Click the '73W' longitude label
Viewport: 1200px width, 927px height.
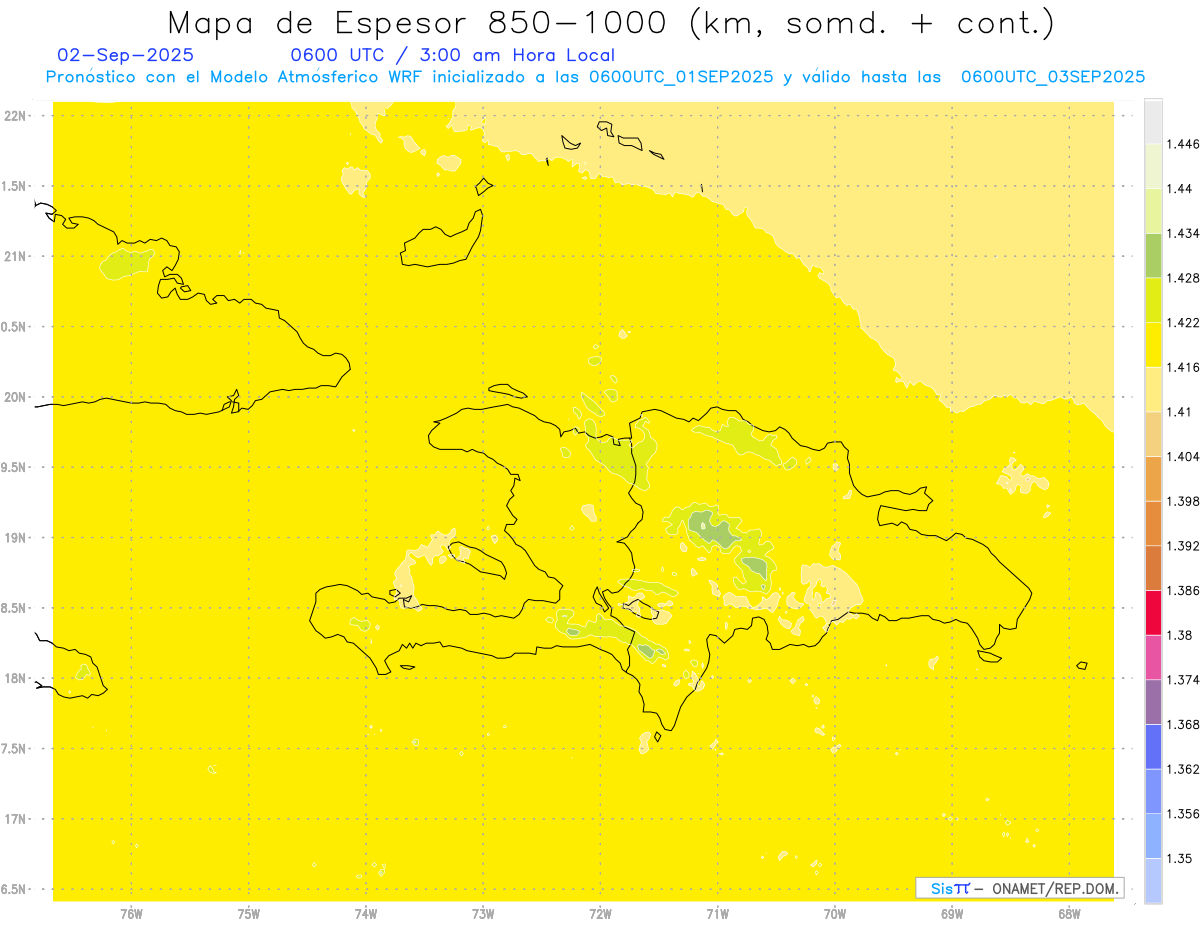click(483, 913)
